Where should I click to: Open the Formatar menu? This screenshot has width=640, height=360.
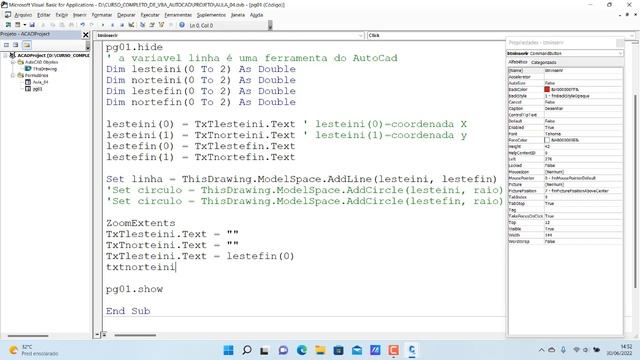point(102,15)
